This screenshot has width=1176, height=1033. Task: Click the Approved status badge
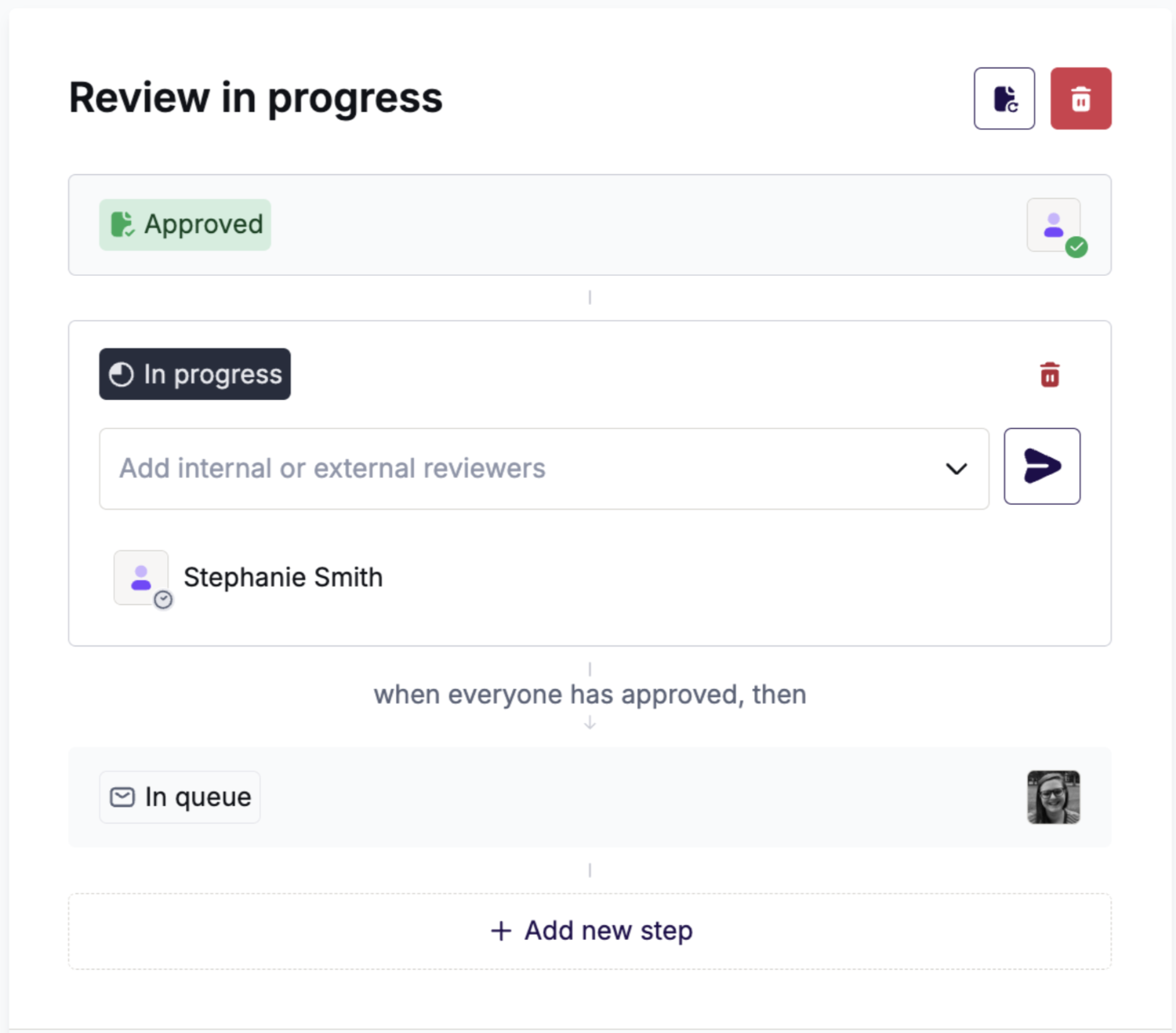point(185,225)
